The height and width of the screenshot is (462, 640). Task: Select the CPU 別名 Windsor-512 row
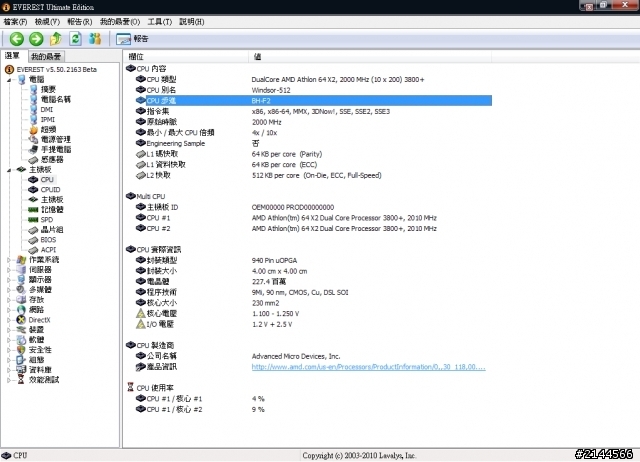coord(314,90)
